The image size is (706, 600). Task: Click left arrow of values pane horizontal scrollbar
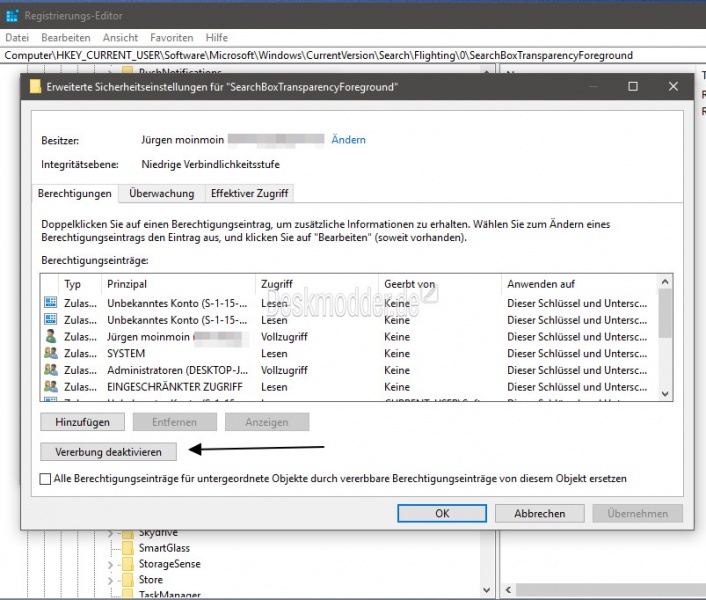pos(508,590)
